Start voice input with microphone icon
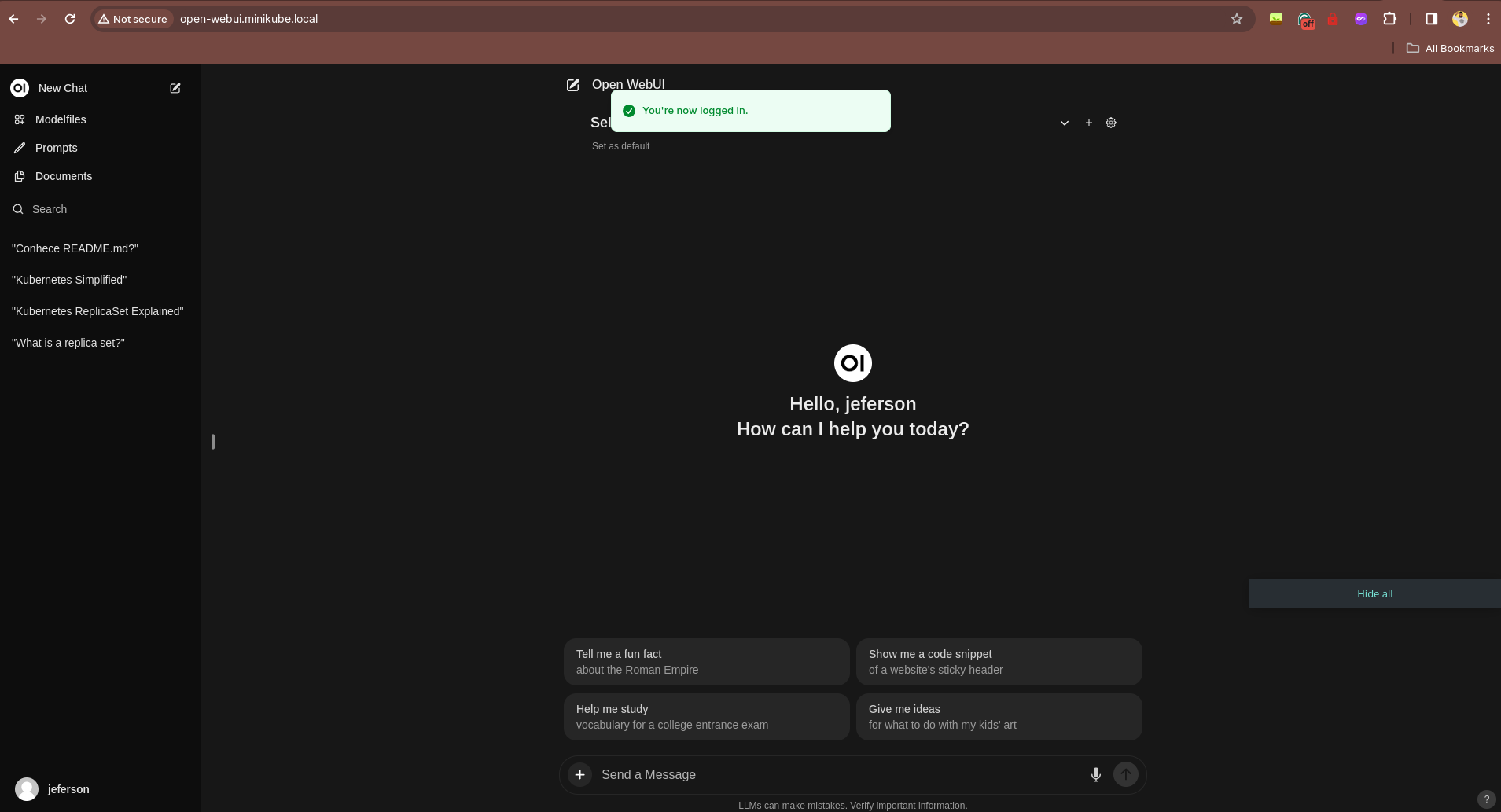Image resolution: width=1501 pixels, height=812 pixels. point(1095,775)
